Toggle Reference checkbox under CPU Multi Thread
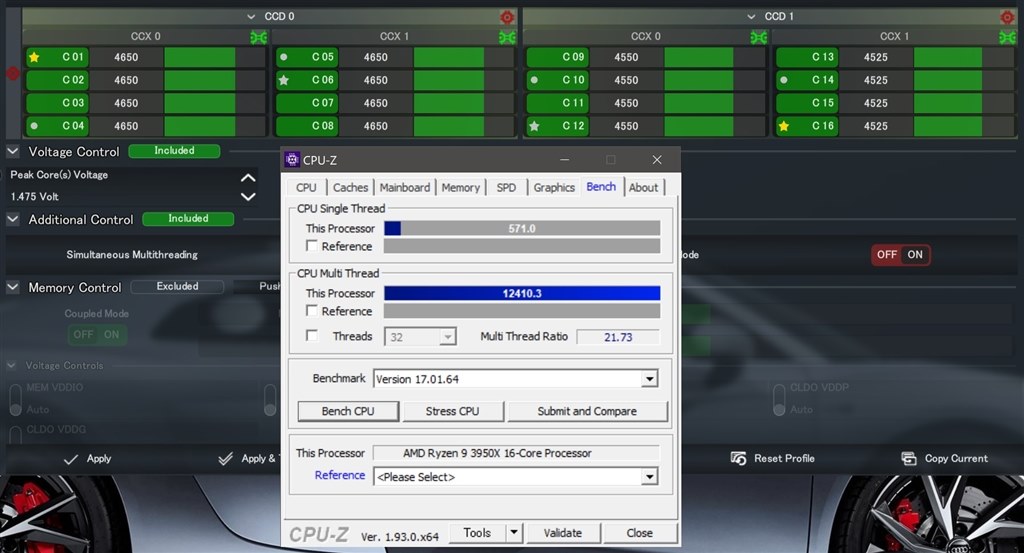This screenshot has height=553, width=1024. (312, 311)
